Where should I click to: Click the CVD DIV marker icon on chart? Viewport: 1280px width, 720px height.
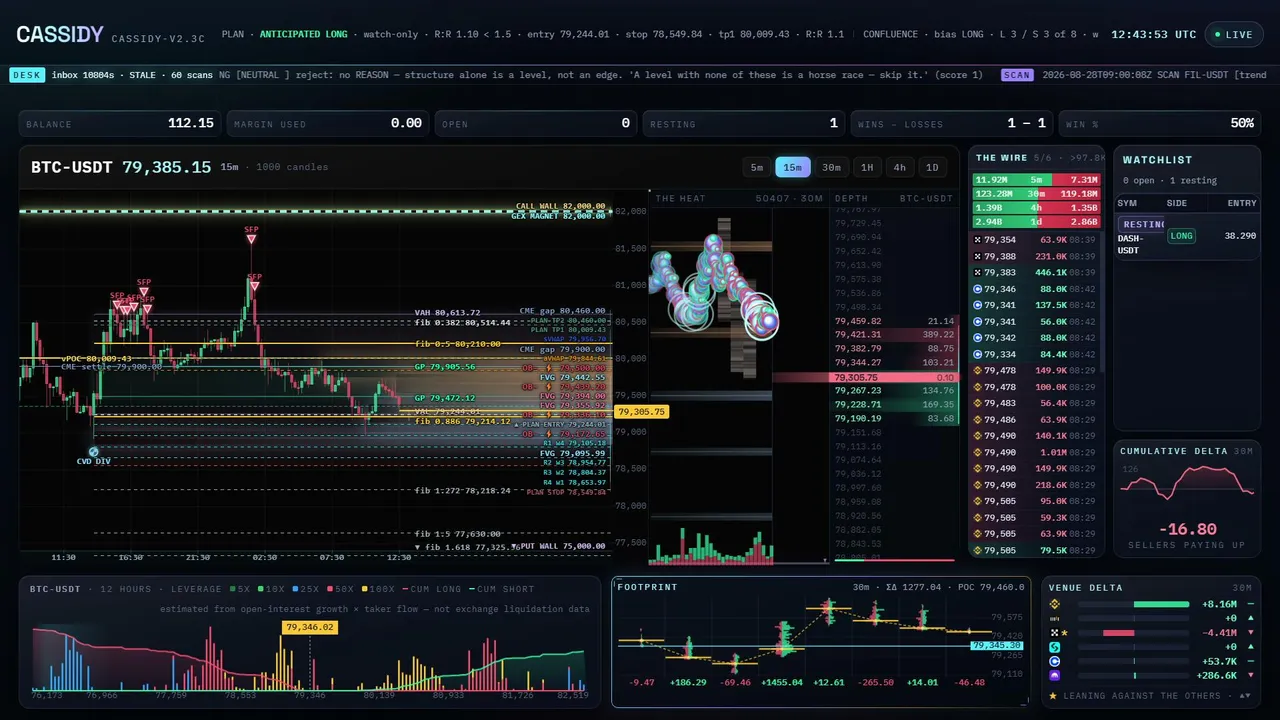point(93,452)
